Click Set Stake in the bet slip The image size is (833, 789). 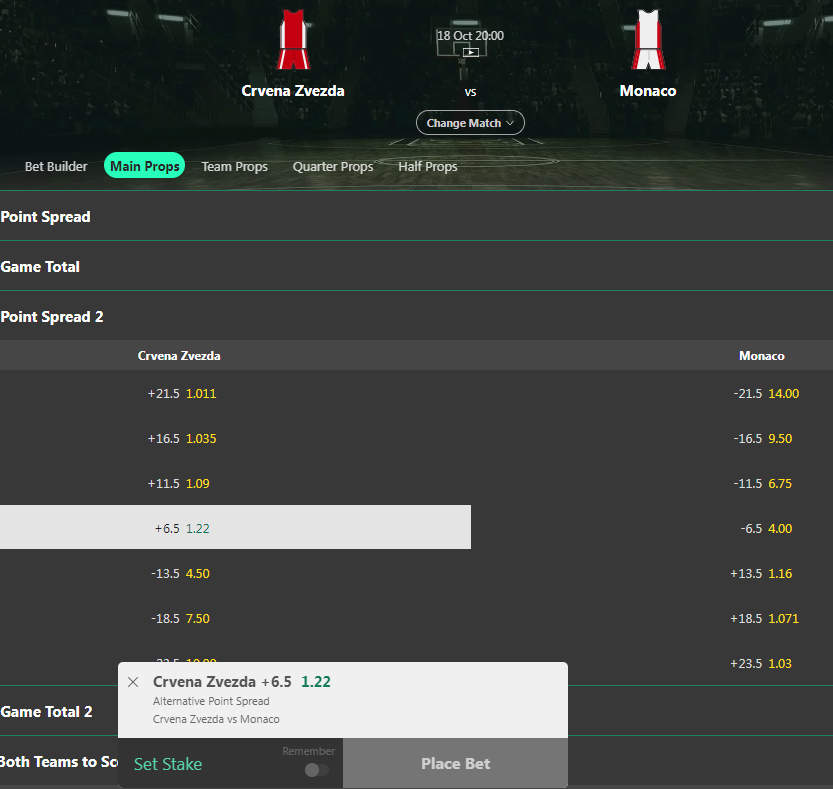[x=168, y=764]
